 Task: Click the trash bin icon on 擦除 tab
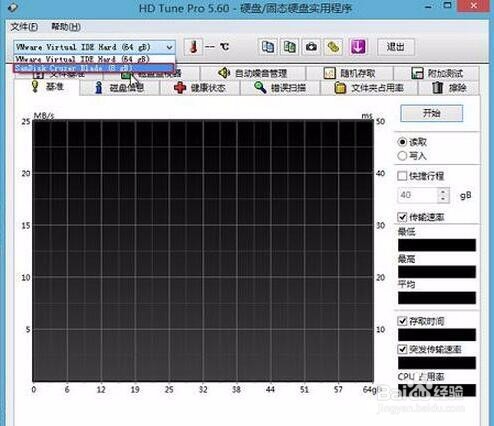point(437,88)
